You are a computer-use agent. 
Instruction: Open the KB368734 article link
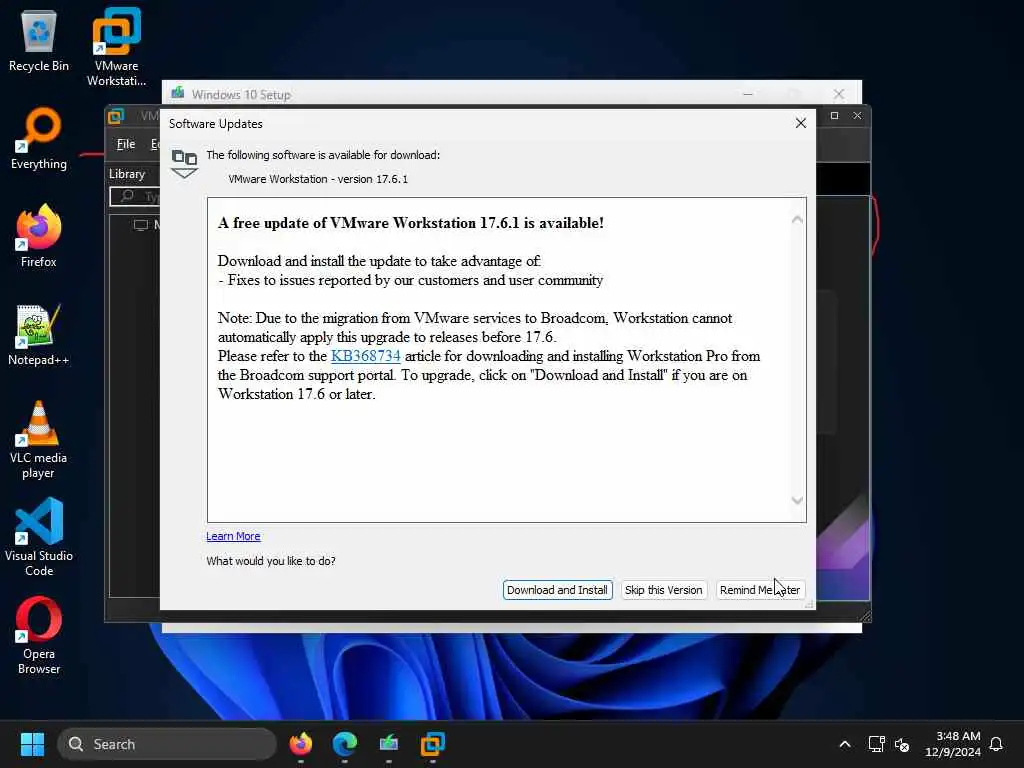[x=366, y=356]
